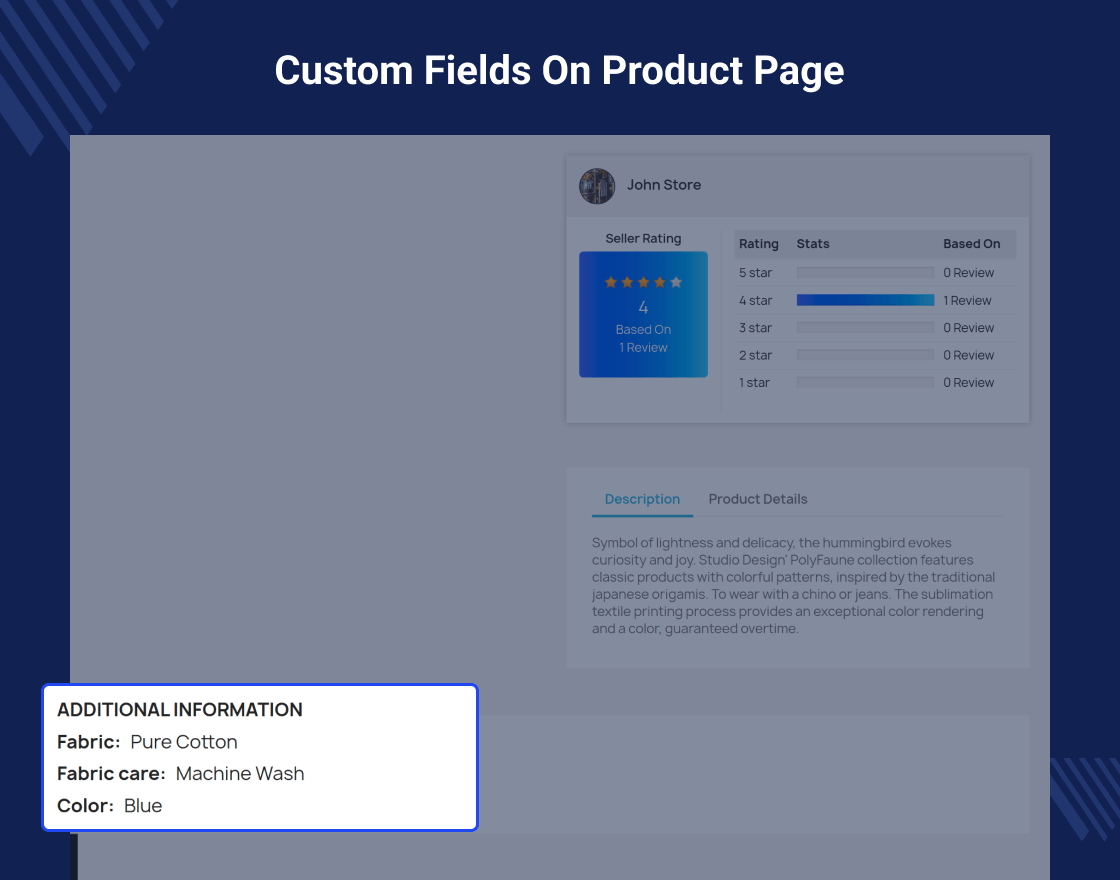Select the '0 Review' text in 3 star row
The height and width of the screenshot is (880, 1120).
point(969,328)
